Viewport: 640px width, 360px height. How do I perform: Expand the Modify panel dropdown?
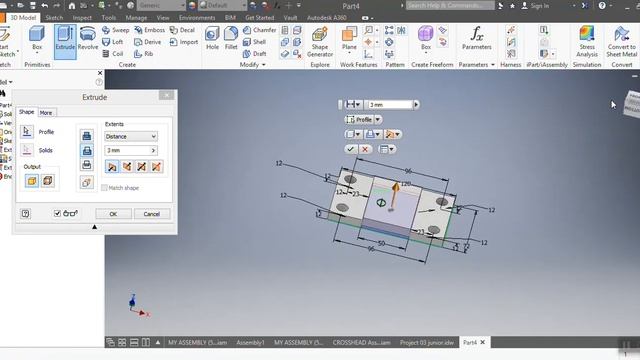(264, 65)
